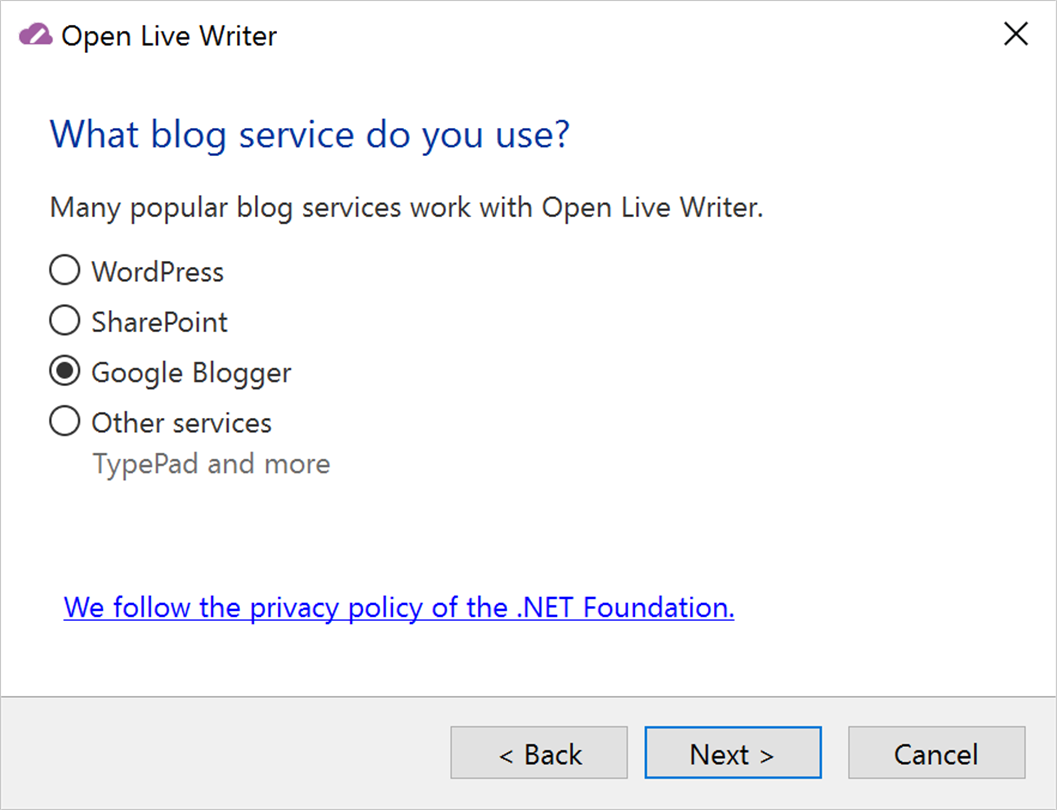Click the Other services label text

tap(181, 423)
